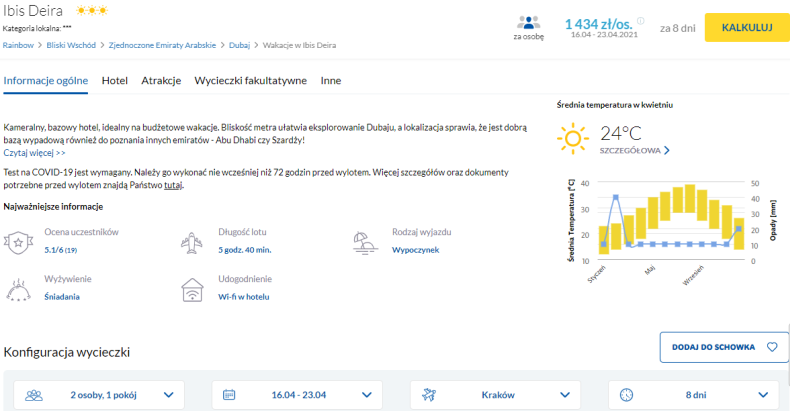Open the Czytaj więcej link
This screenshot has width=790, height=411.
click(34, 153)
